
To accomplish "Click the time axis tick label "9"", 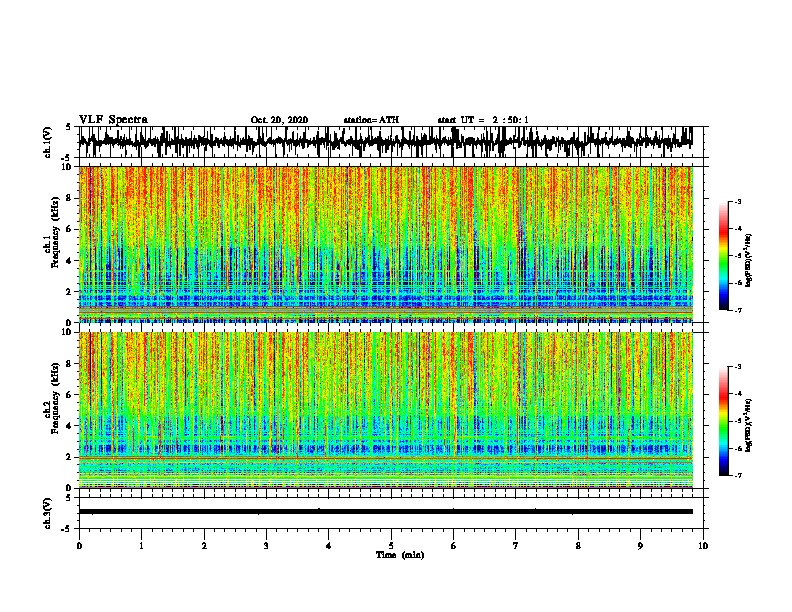I will (x=640, y=546).
